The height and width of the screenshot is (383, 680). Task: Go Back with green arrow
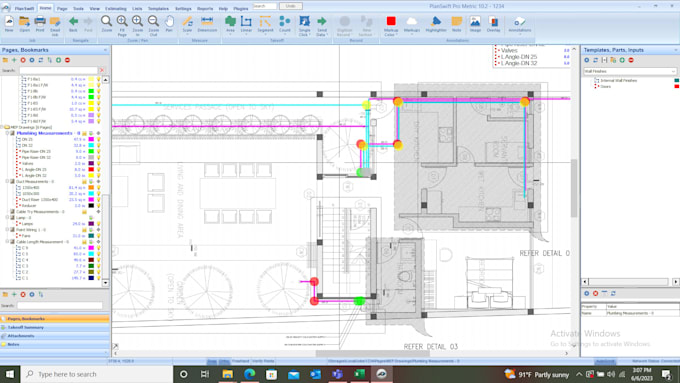pyautogui.click(x=73, y=24)
